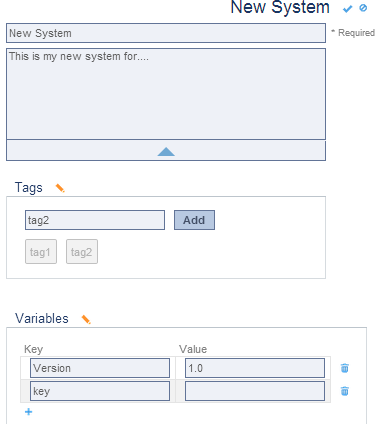The image size is (376, 424).
Task: Select the tag1 chip
Action: (41, 252)
